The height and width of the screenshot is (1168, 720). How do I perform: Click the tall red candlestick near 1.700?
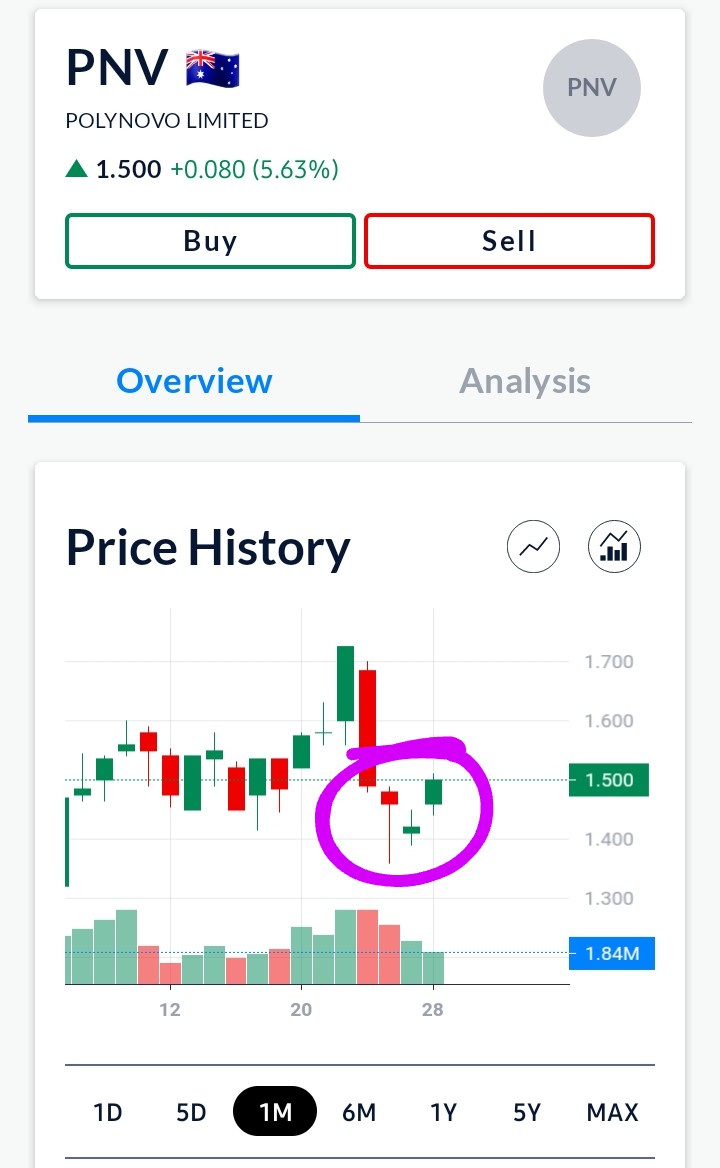(367, 726)
